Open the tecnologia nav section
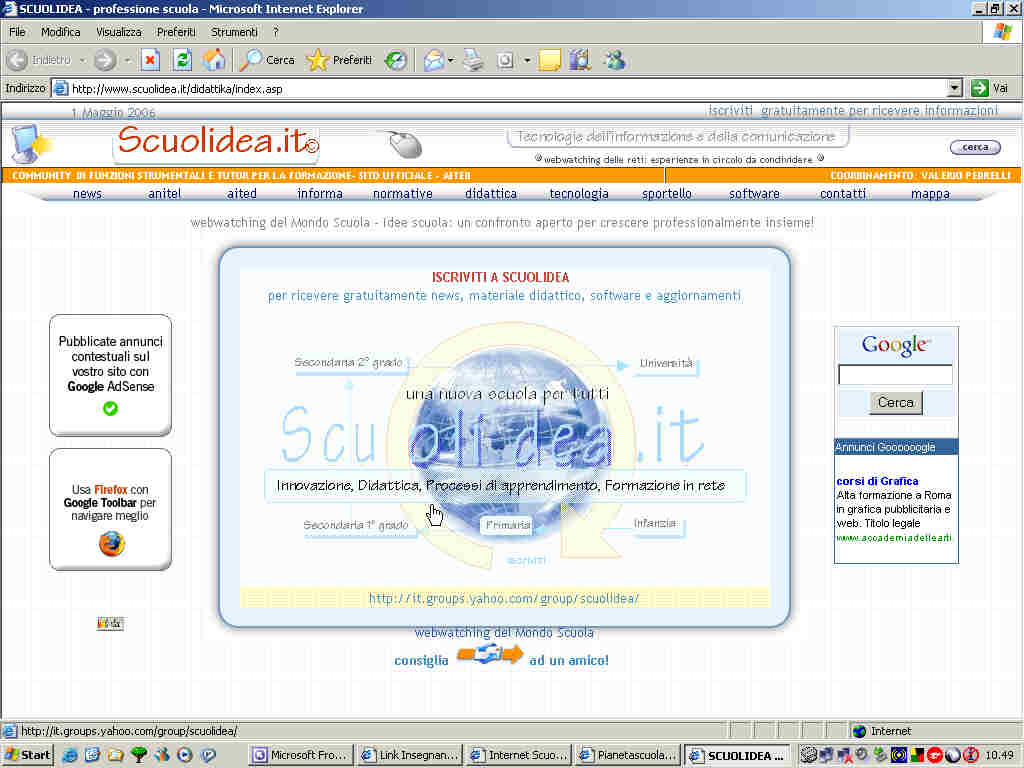This screenshot has width=1024, height=768. point(579,194)
